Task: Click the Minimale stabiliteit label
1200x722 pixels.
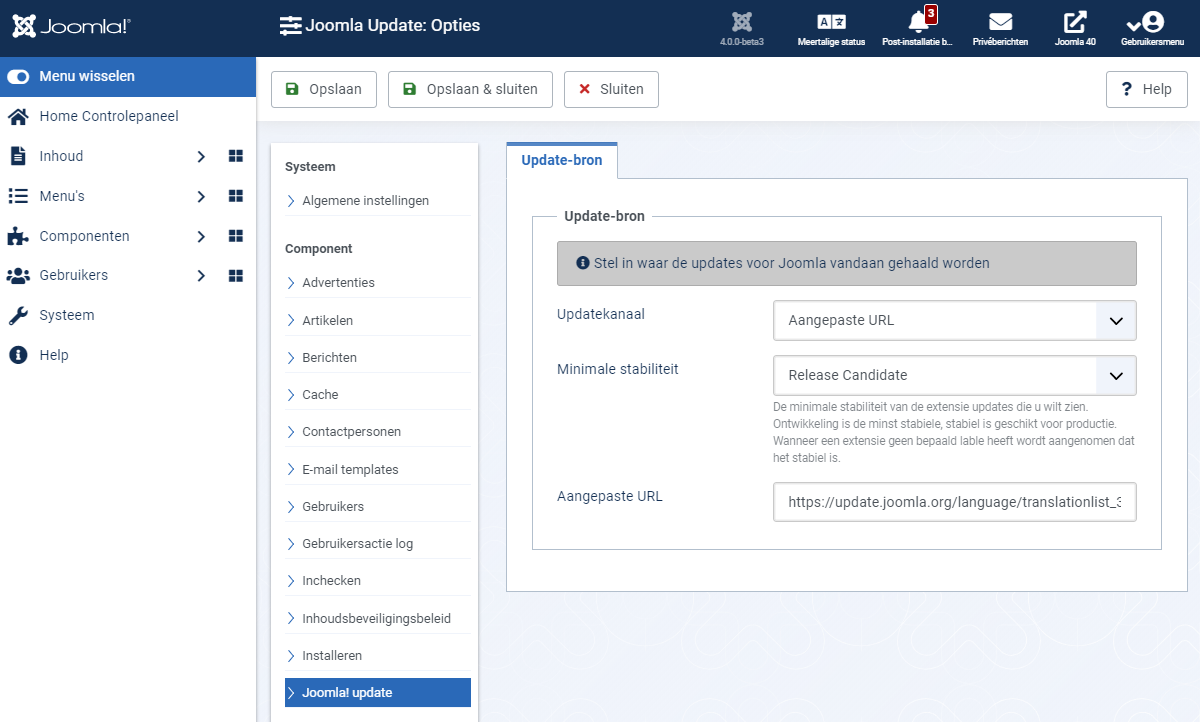Action: coord(618,369)
